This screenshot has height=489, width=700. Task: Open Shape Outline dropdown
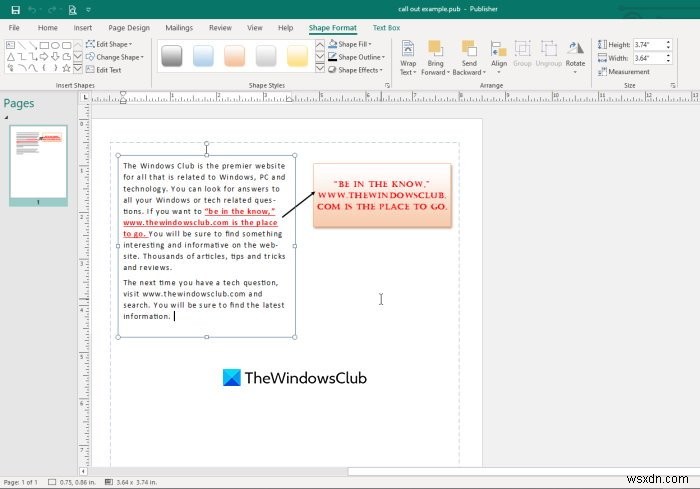356,57
